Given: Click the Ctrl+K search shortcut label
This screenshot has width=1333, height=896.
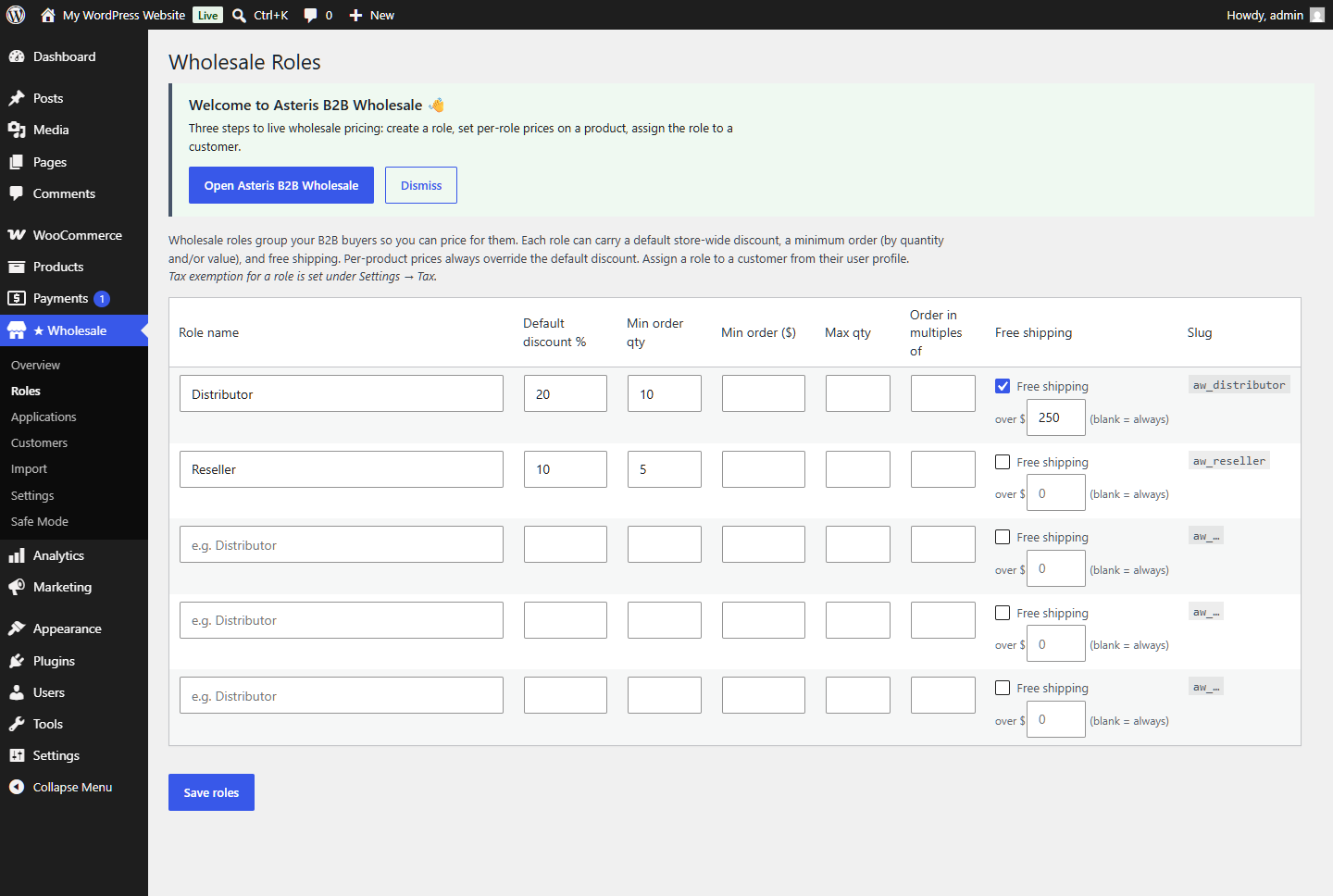Looking at the screenshot, I should 271,15.
